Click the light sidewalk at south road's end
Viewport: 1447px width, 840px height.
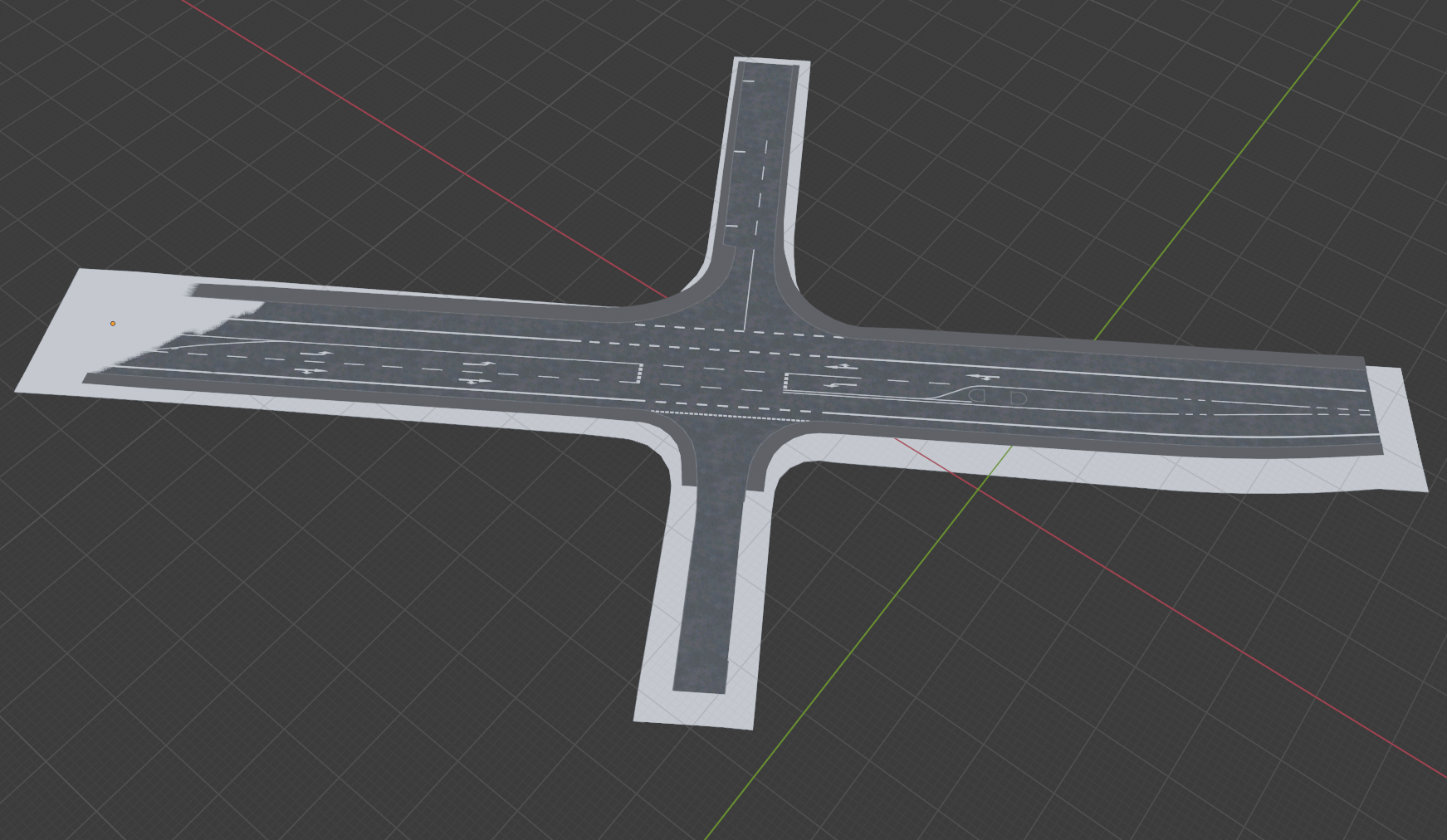point(692,708)
